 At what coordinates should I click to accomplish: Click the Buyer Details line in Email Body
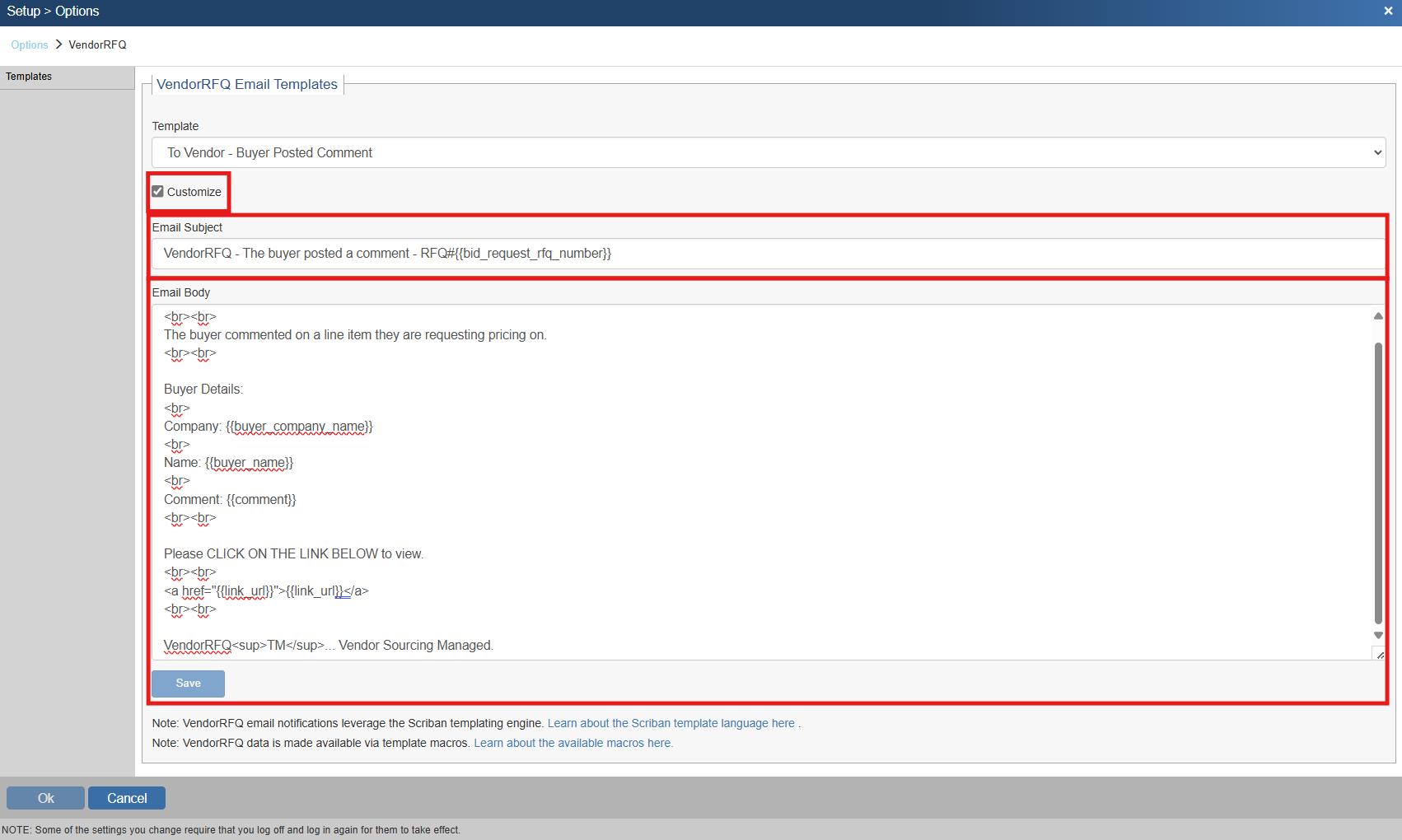tap(203, 390)
